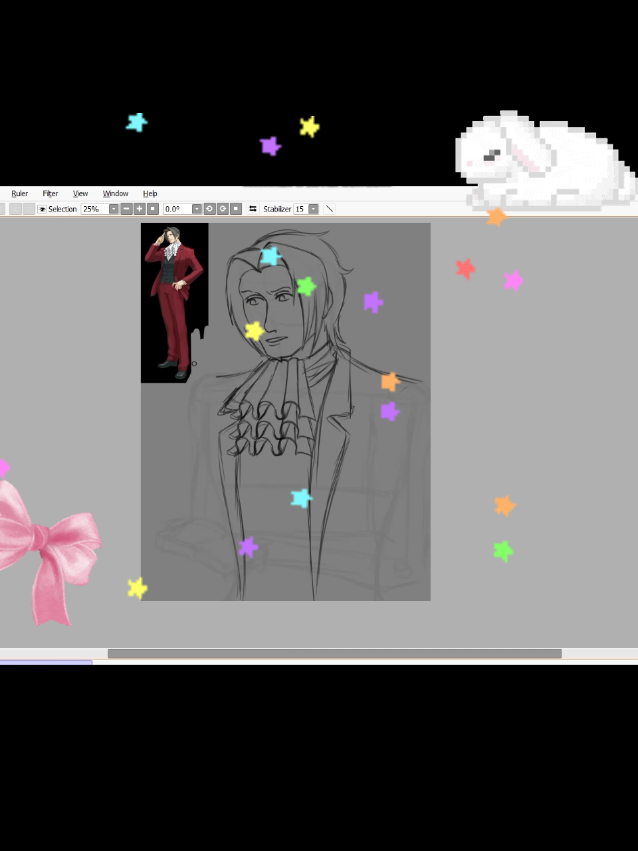Click the 0.0° rotation angle field
The height and width of the screenshot is (851, 638).
tap(178, 209)
